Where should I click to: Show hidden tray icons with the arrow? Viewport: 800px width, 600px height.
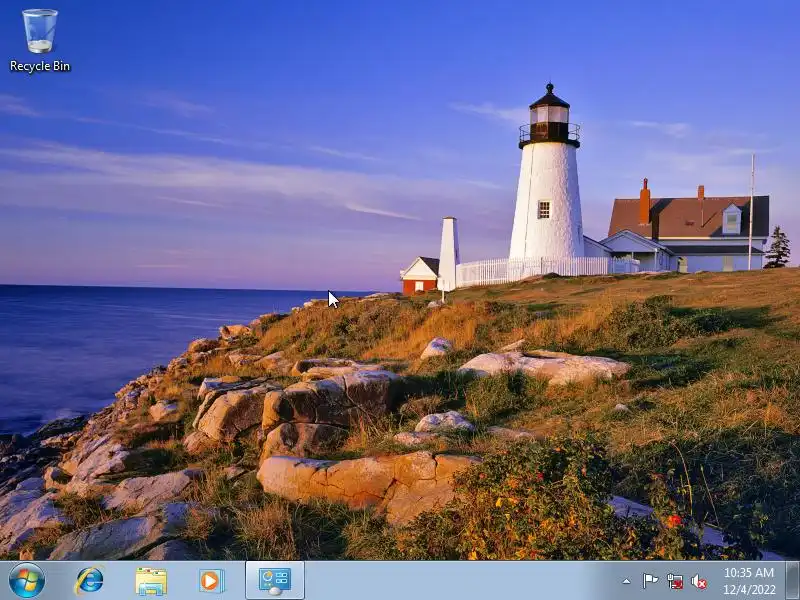[x=626, y=581]
